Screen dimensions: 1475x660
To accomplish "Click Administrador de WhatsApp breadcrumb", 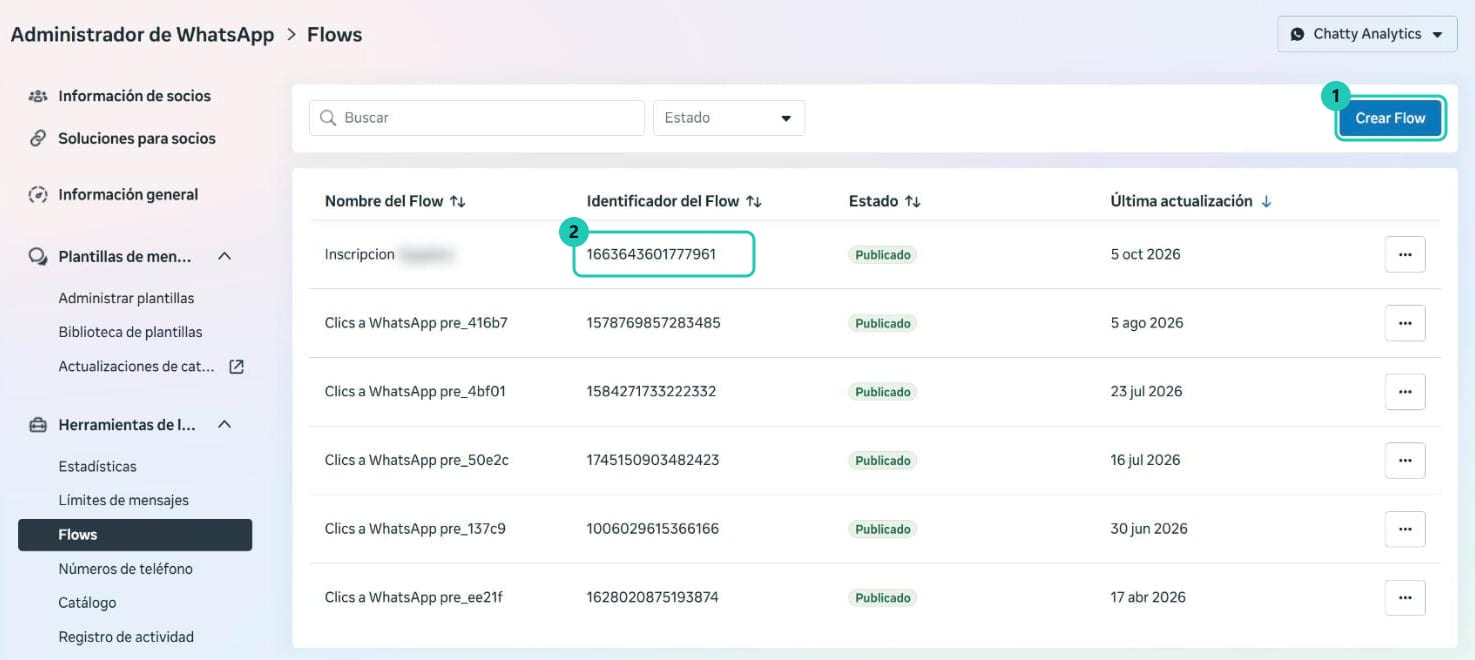I will (142, 34).
